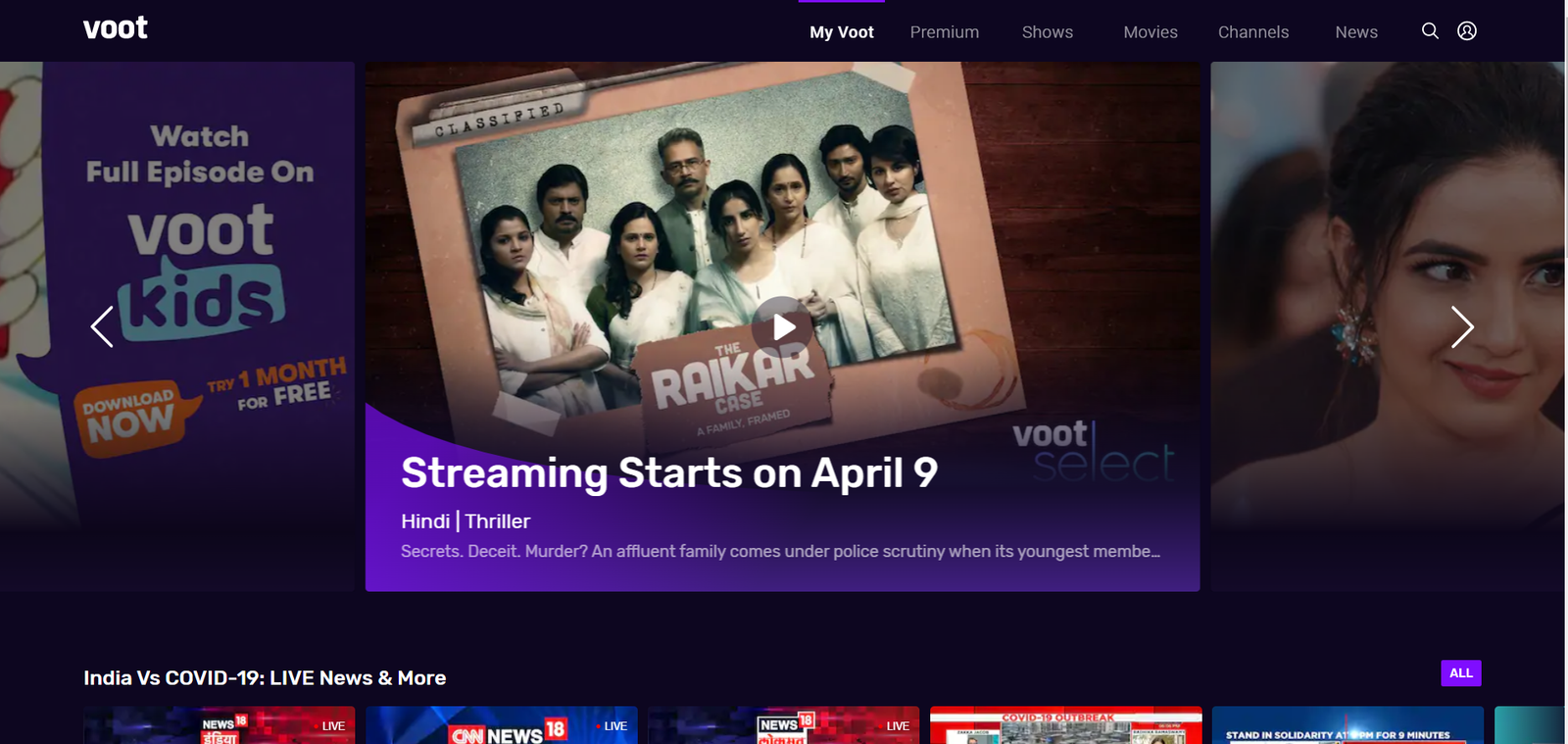Open the banner with woman wearing earrings
The height and width of the screenshot is (744, 1568).
(1388, 326)
